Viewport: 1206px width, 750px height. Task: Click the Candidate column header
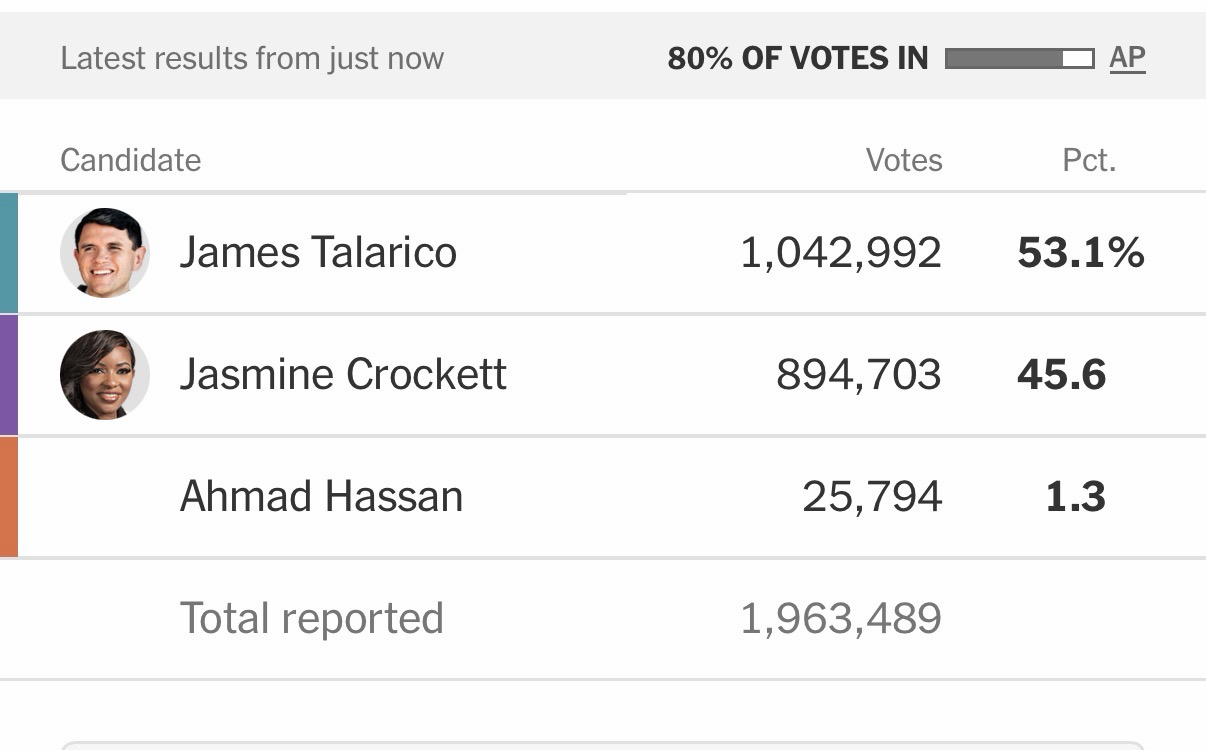[x=130, y=160]
